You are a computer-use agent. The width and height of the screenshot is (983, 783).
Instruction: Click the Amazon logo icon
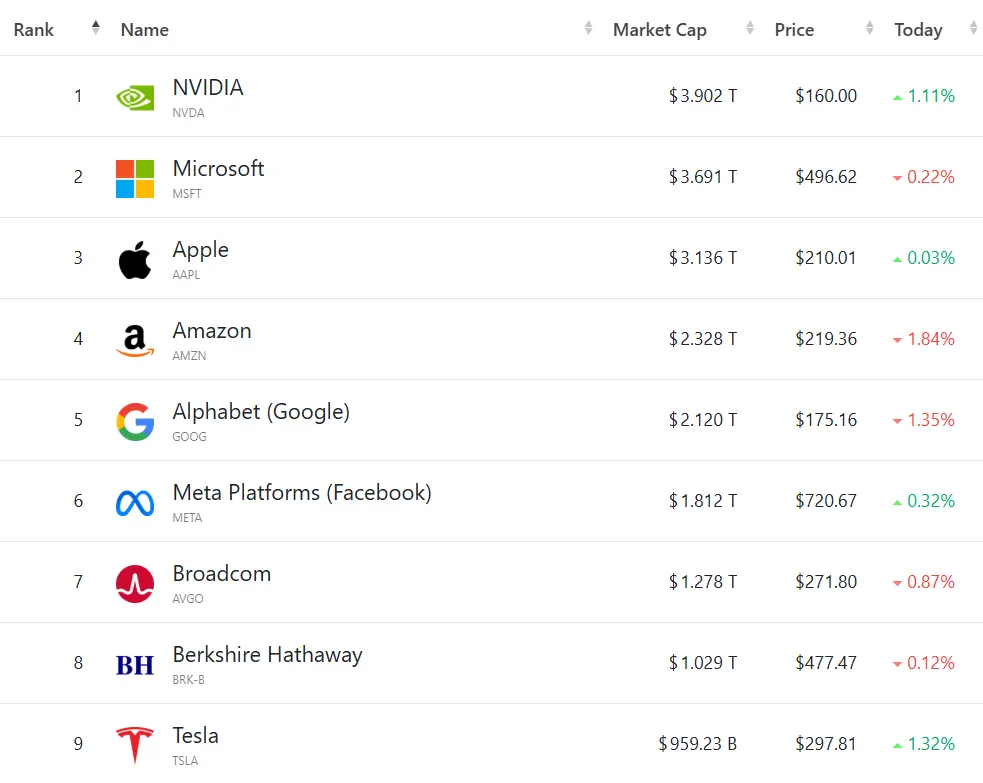click(135, 340)
